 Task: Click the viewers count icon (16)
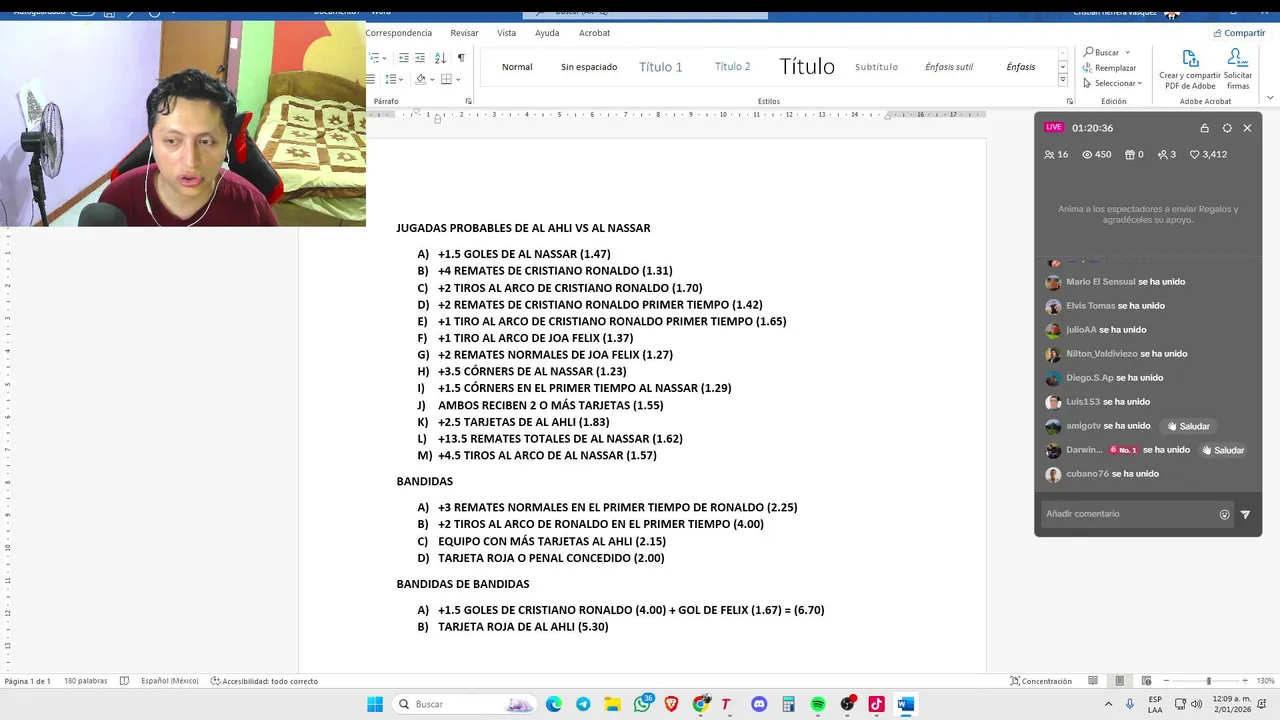pos(1049,155)
